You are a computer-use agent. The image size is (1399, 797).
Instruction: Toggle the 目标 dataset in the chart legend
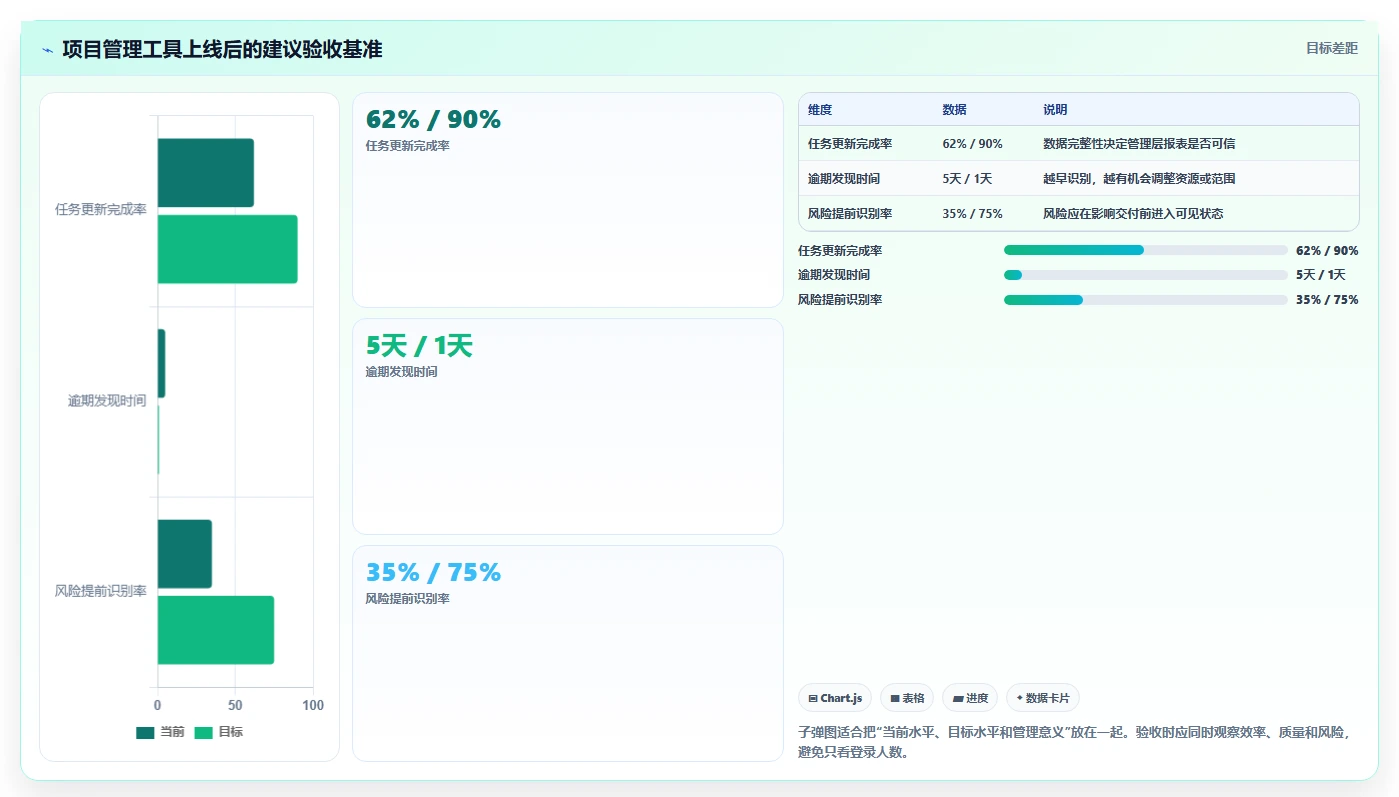pos(219,732)
